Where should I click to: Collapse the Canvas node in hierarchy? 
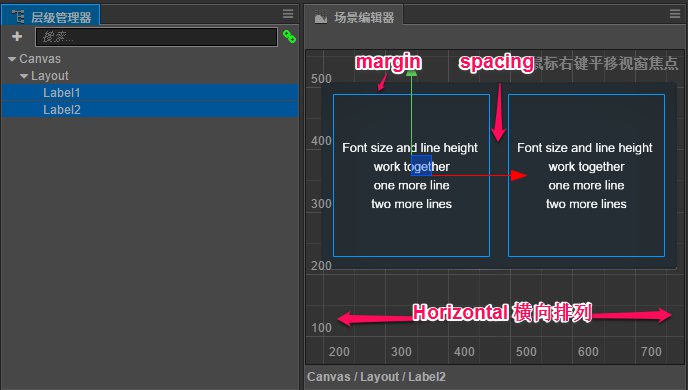click(x=12, y=59)
